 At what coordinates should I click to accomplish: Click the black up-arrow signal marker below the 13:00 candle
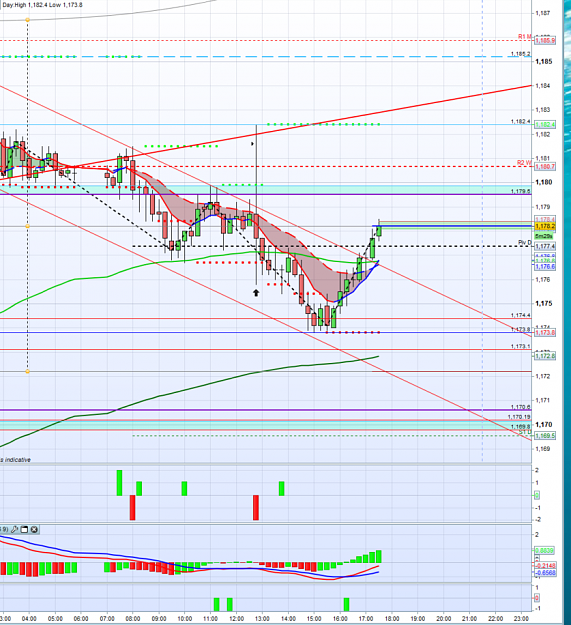pyautogui.click(x=256, y=293)
